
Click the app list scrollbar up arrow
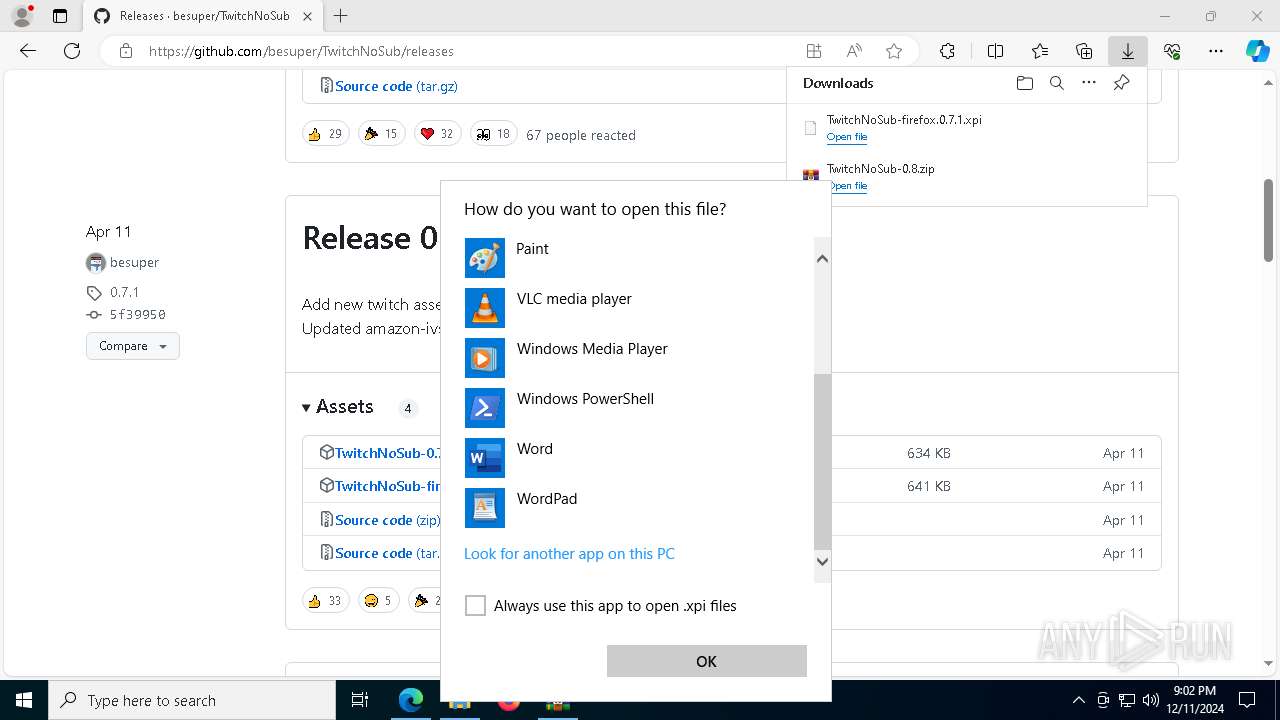point(822,259)
